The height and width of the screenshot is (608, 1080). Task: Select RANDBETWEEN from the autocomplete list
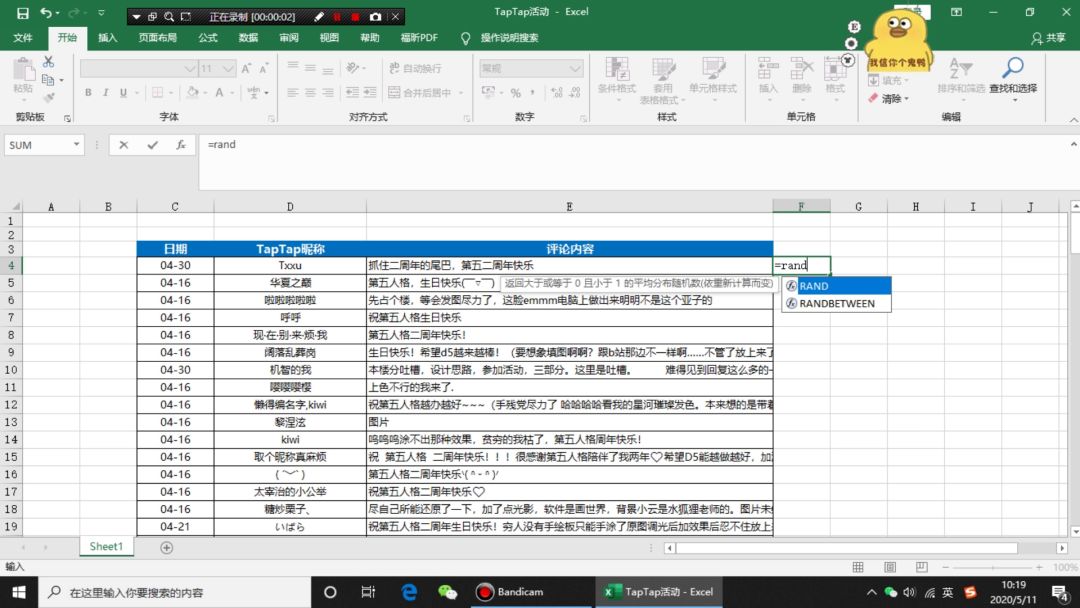coord(836,304)
